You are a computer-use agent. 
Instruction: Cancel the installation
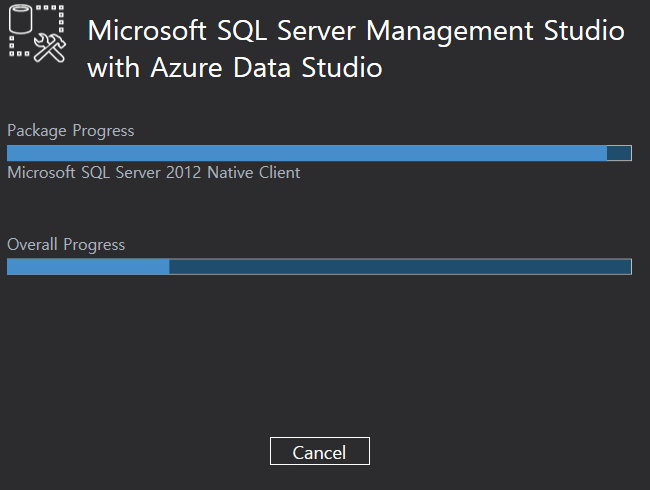[320, 451]
